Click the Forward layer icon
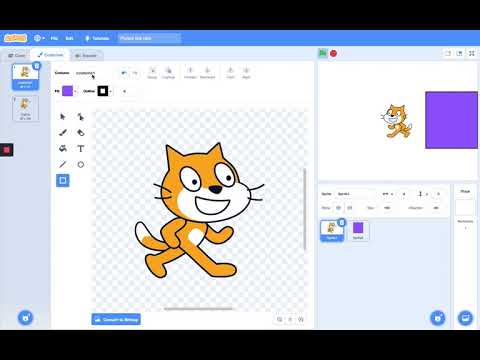Viewport: 480px width, 360px height. tap(190, 73)
